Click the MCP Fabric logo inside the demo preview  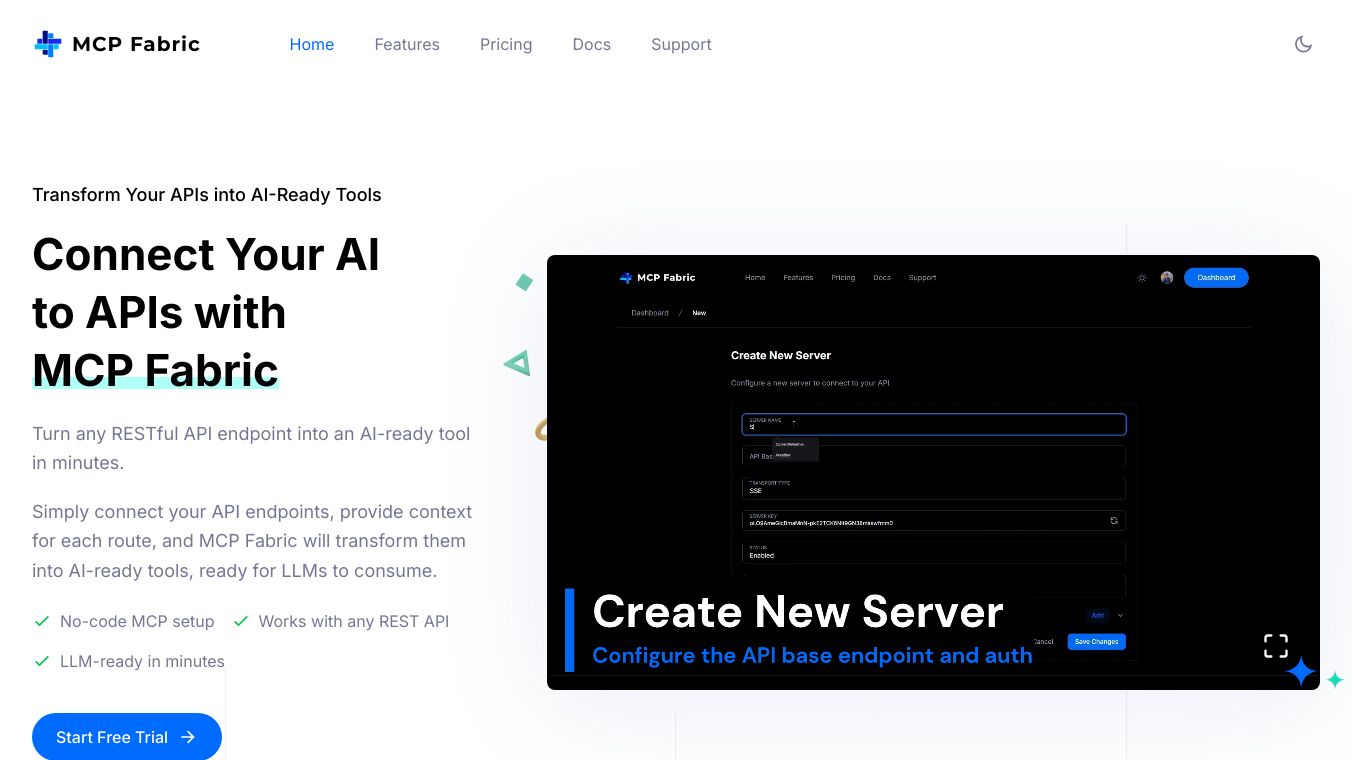point(658,278)
